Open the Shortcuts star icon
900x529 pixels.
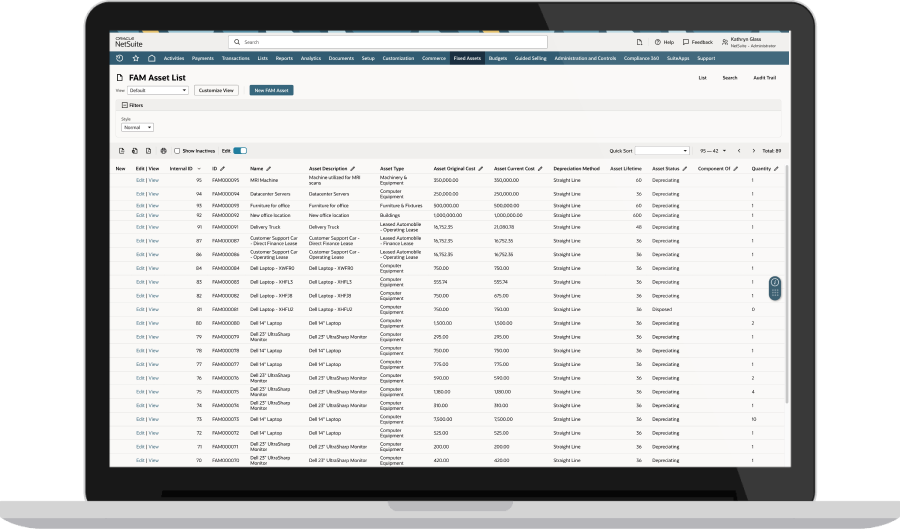[135, 58]
